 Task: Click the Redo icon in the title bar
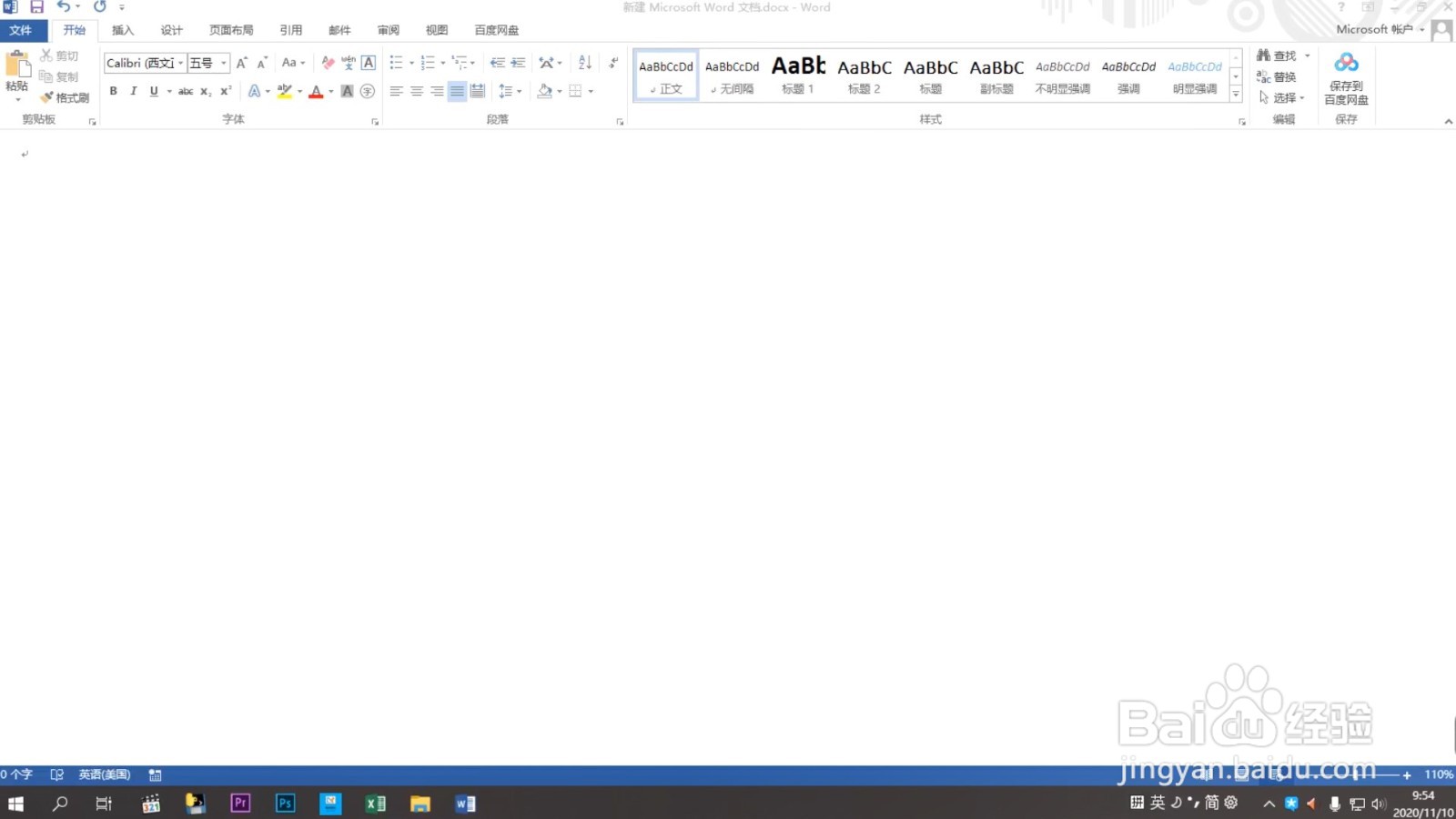100,7
